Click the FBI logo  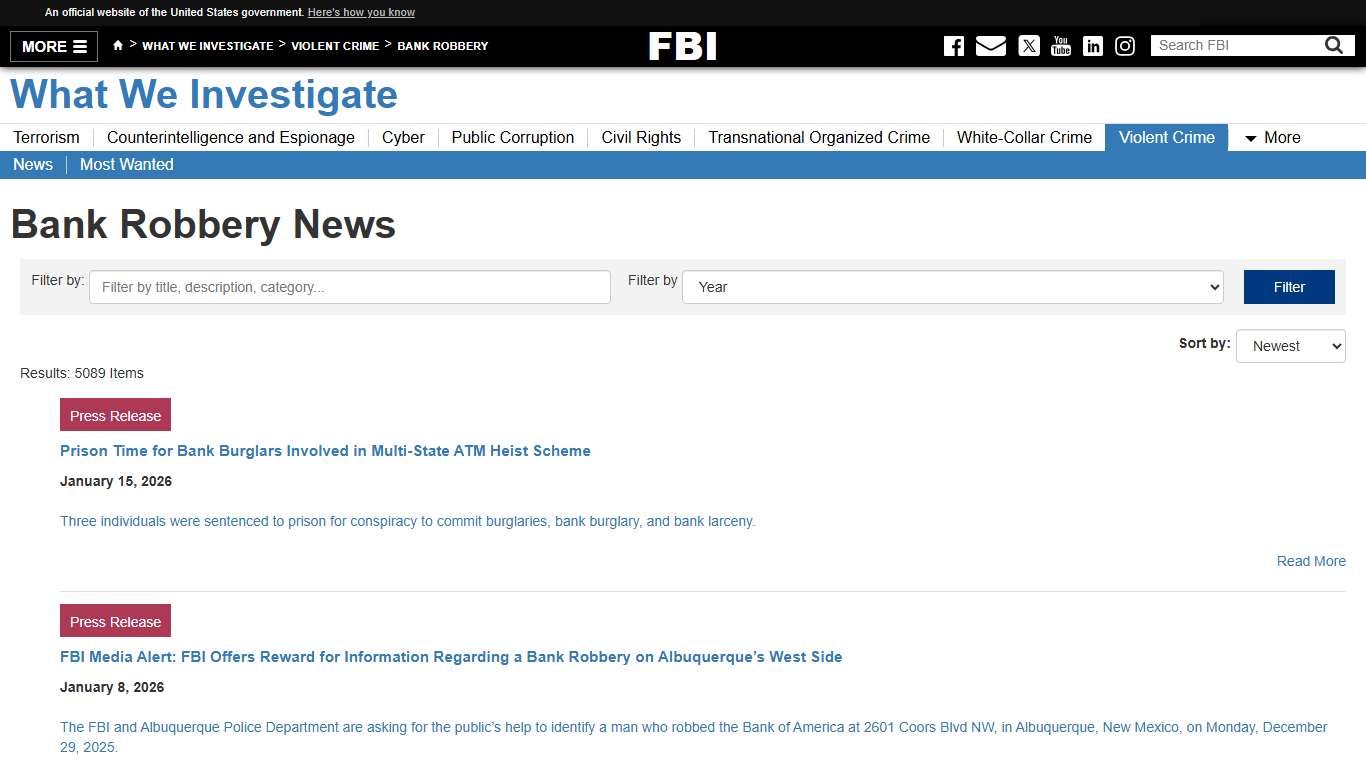click(683, 45)
